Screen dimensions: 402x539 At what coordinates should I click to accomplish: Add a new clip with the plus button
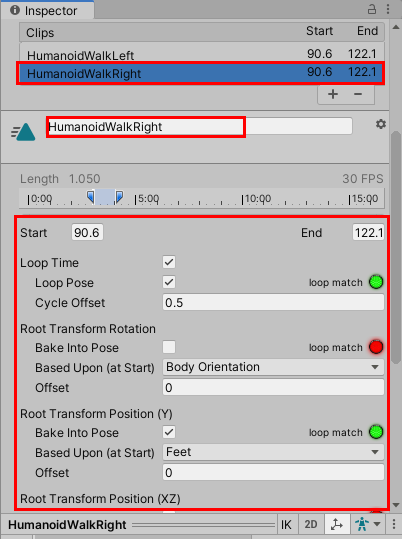tap(333, 94)
